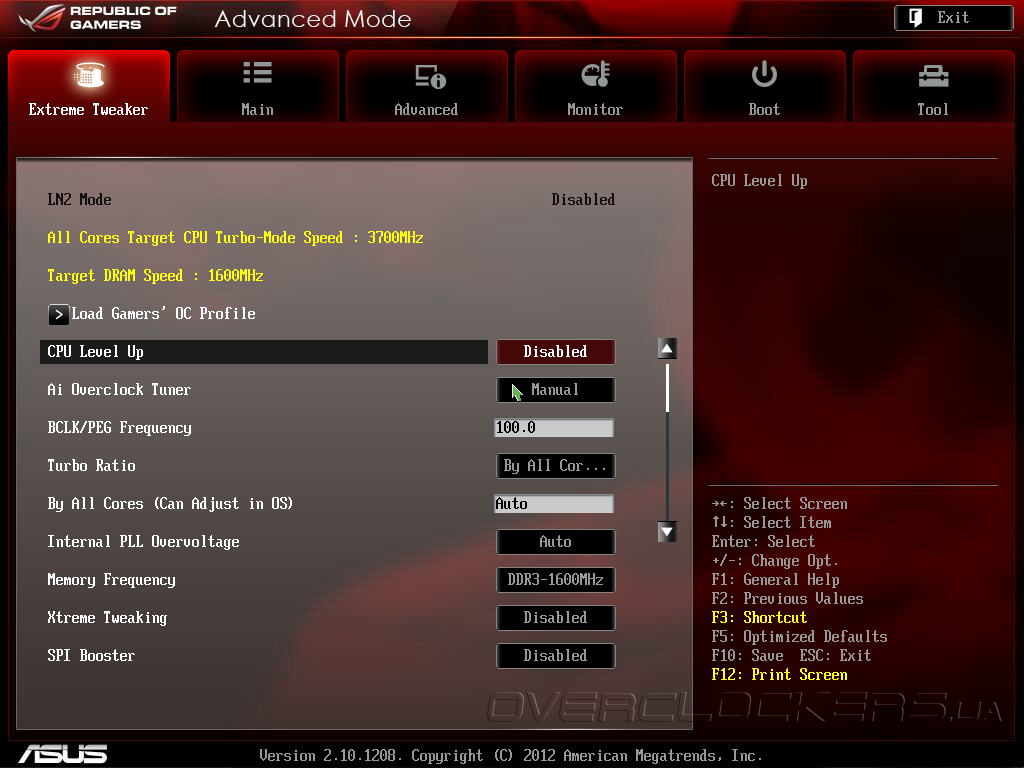This screenshot has width=1024, height=768.
Task: Click the F10: Save hint
Action: coord(747,656)
